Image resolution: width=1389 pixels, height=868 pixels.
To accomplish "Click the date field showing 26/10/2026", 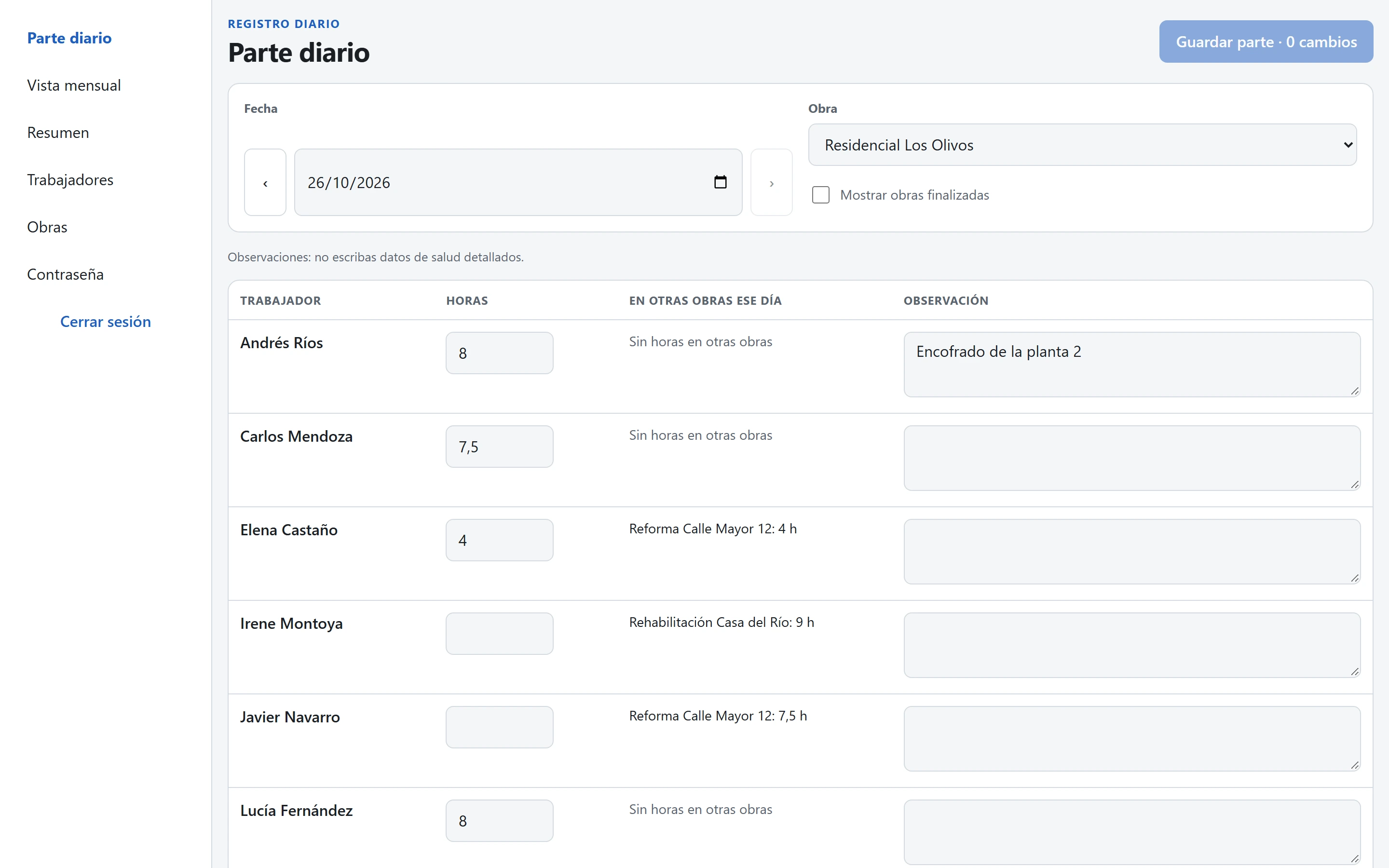I will 517,183.
